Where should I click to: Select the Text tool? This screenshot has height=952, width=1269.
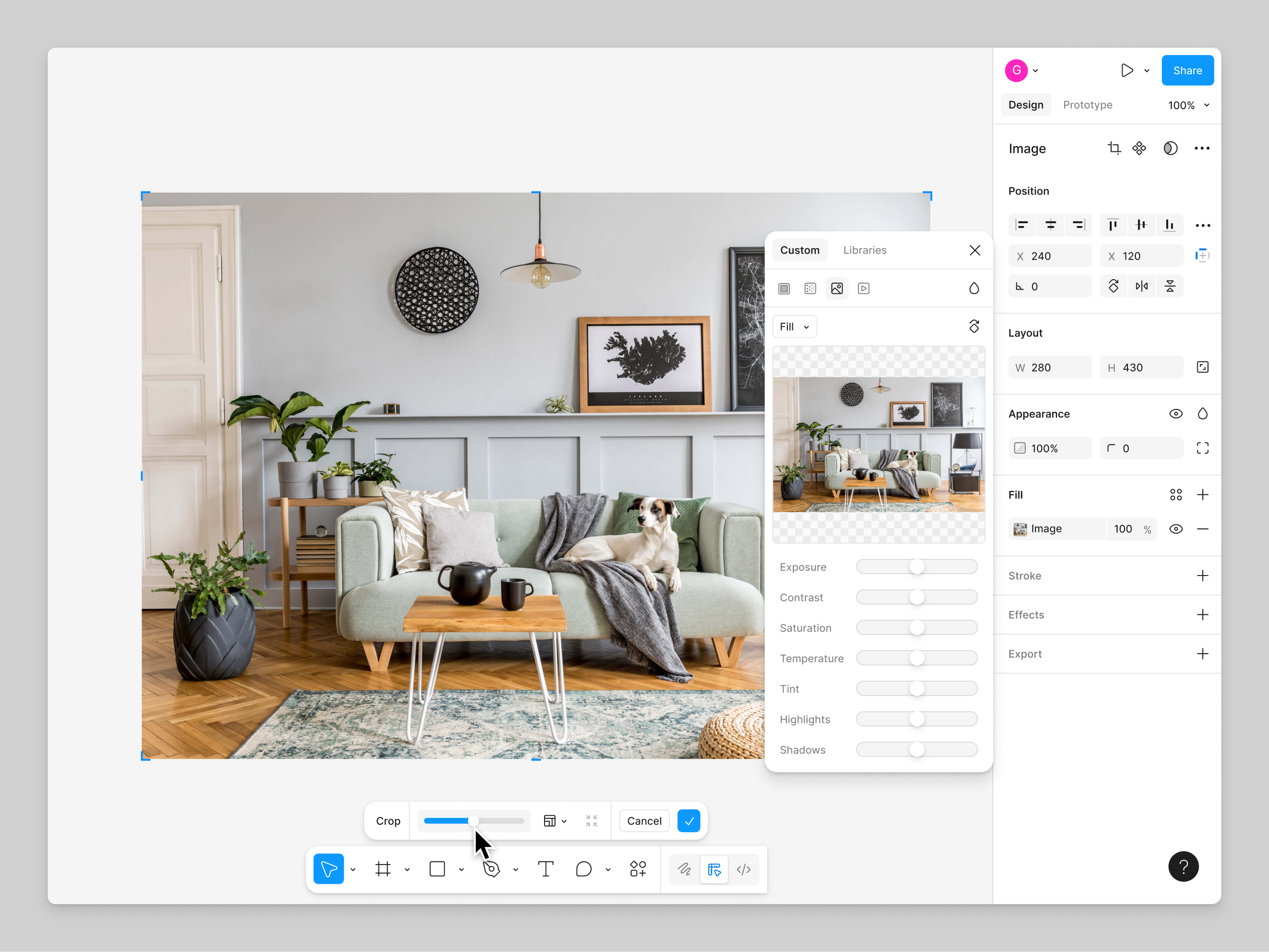click(546, 869)
